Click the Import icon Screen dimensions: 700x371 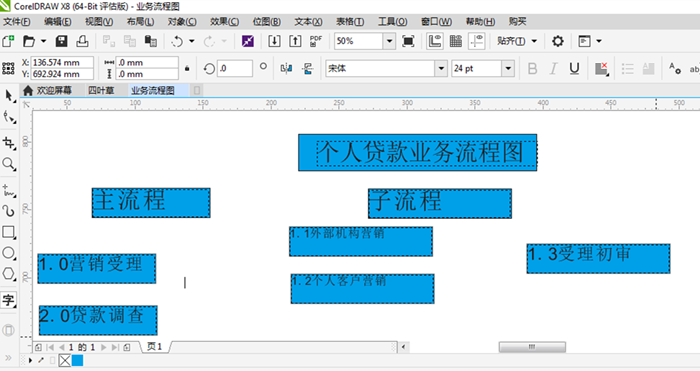pyautogui.click(x=274, y=42)
